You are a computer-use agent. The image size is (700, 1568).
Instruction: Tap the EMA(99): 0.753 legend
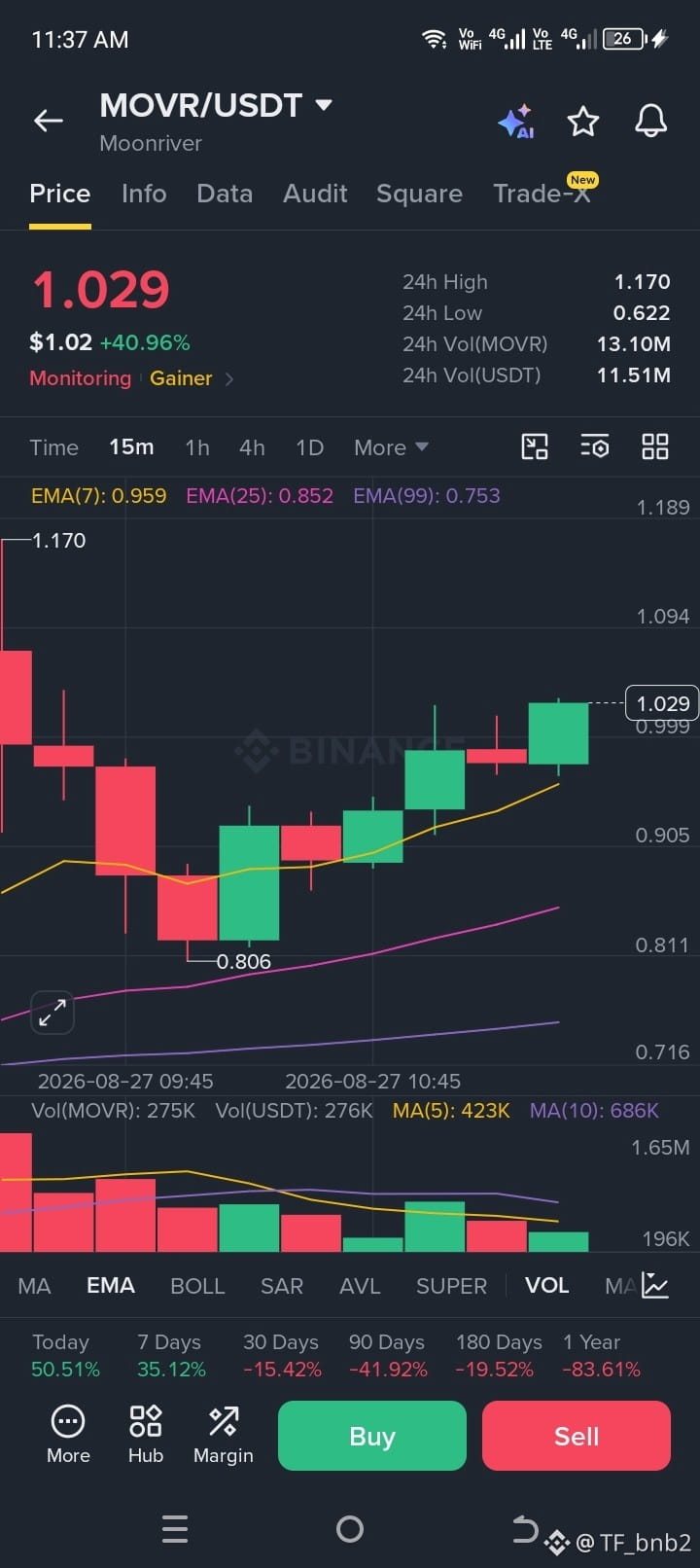click(427, 496)
